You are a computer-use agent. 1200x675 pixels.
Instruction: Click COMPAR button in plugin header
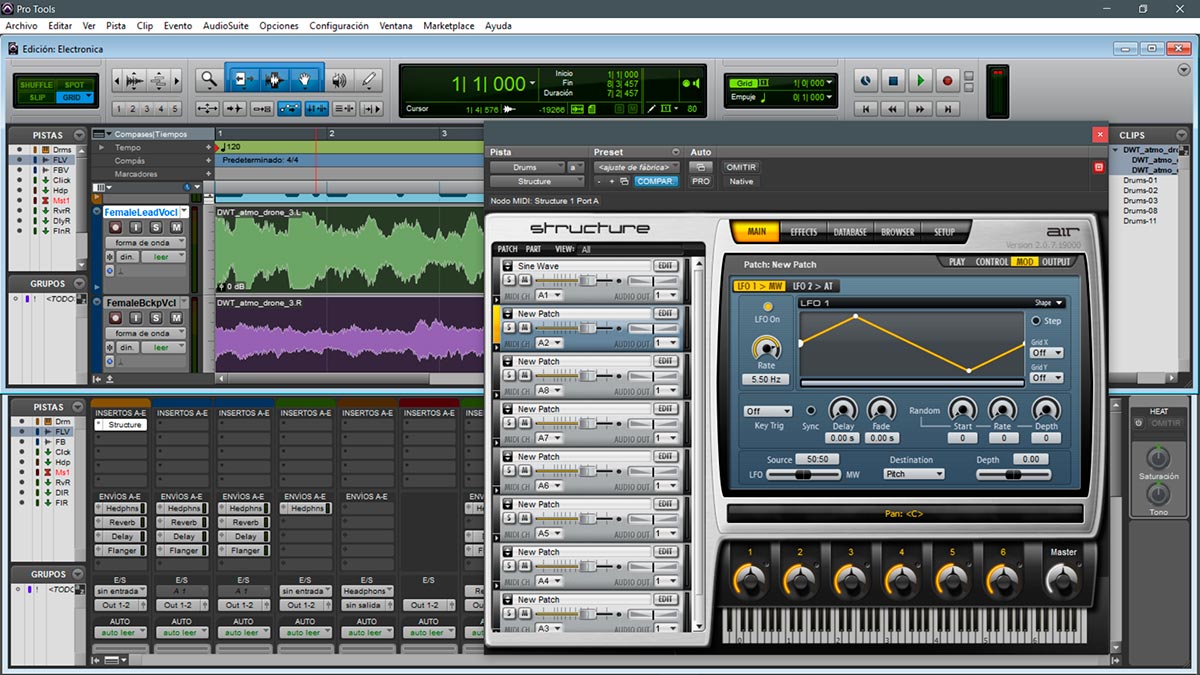pos(655,181)
